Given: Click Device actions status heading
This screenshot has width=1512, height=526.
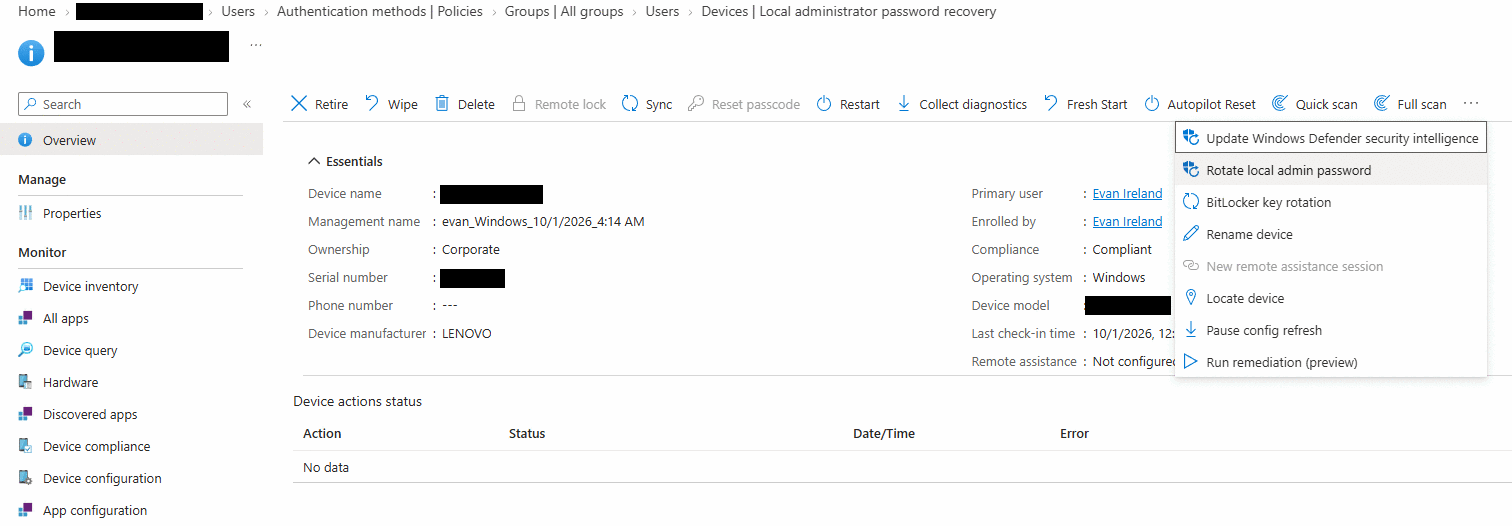Looking at the screenshot, I should click(358, 401).
